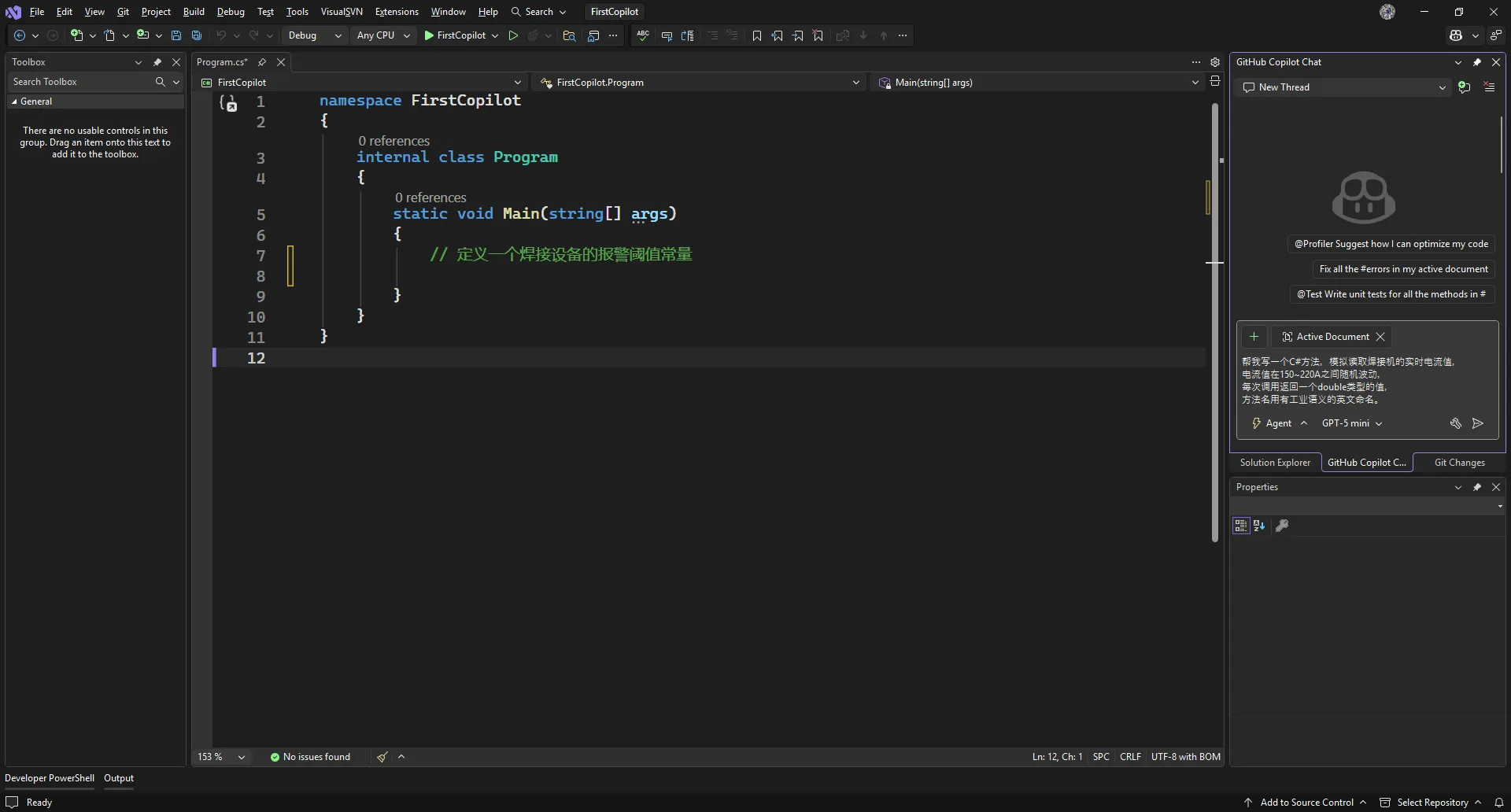The width and height of the screenshot is (1511, 812).
Task: Change the Agent mode dropdown
Action: pos(1280,423)
